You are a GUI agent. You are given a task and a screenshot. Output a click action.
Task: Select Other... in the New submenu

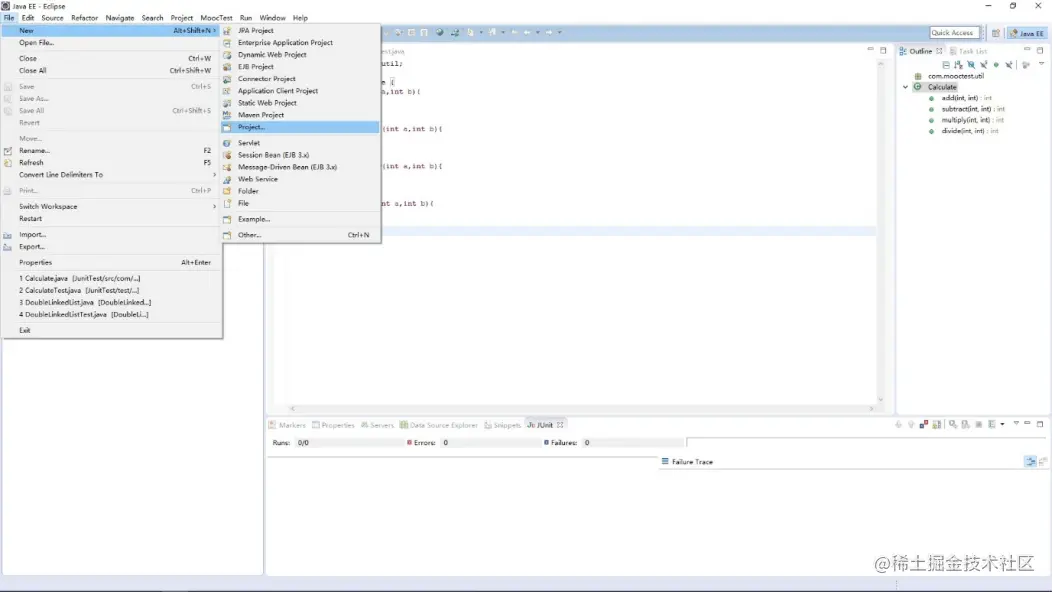coord(301,235)
